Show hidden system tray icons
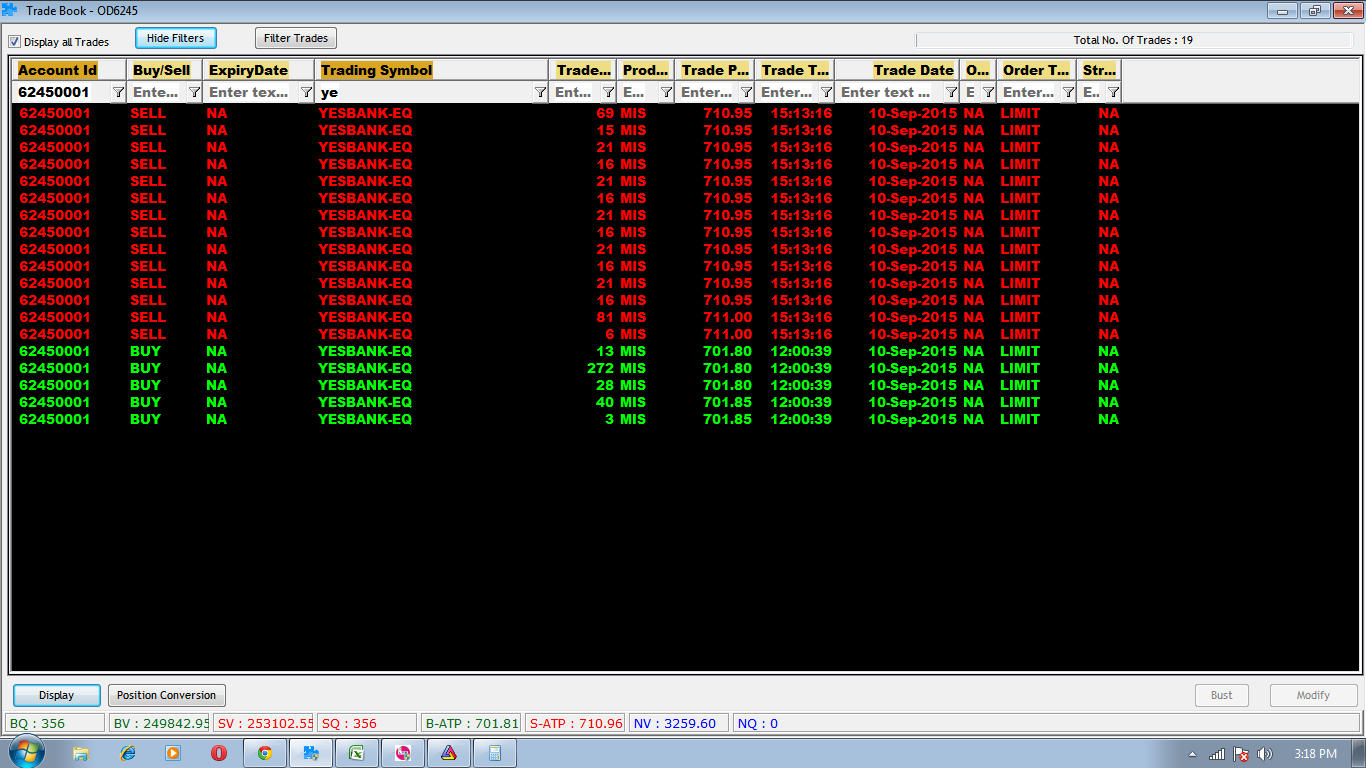This screenshot has width=1366, height=768. point(1192,754)
